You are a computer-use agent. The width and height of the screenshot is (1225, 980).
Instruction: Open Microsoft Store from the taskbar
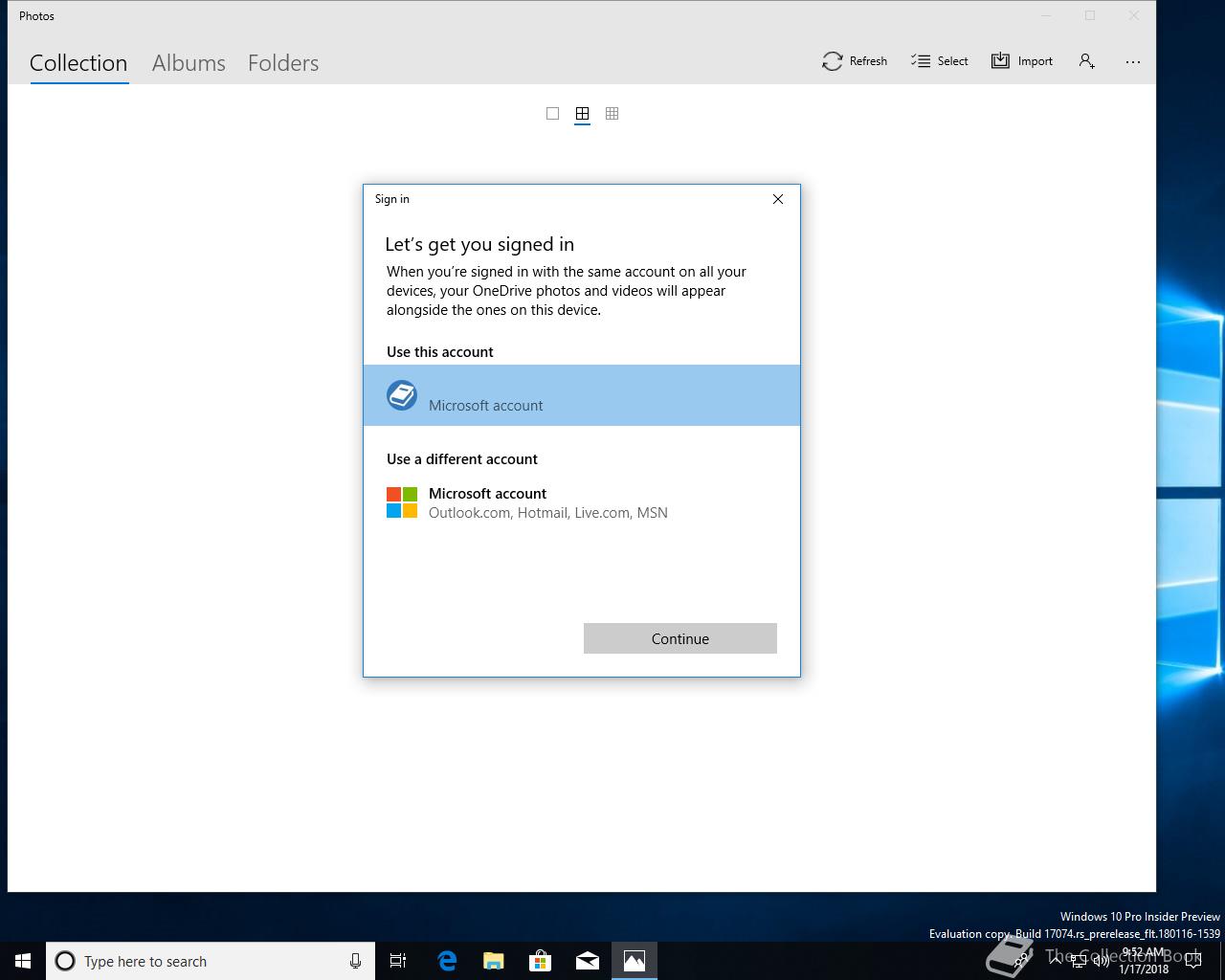pos(541,961)
